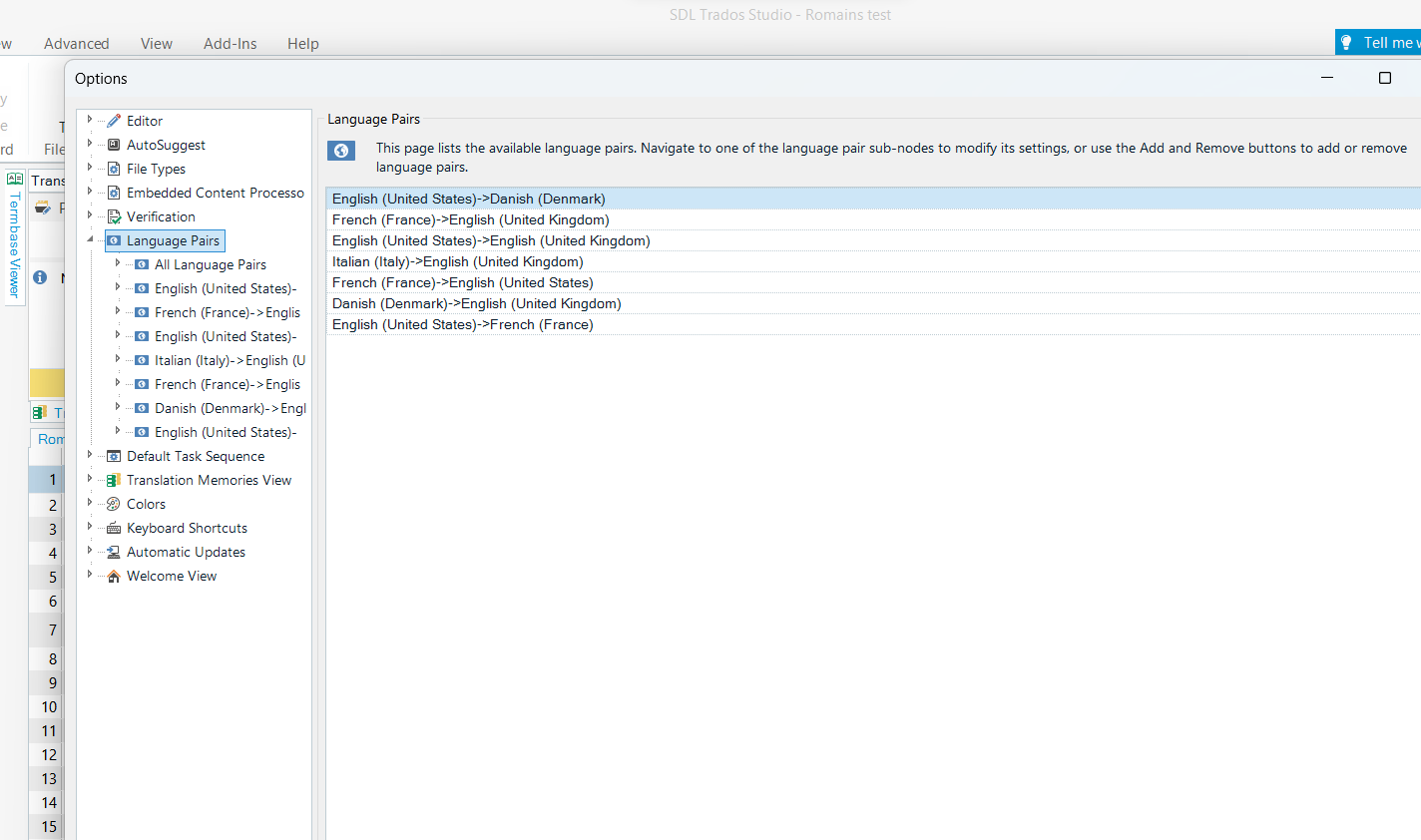
Task: Expand the All Language Pairs sub-node
Action: tap(118, 263)
